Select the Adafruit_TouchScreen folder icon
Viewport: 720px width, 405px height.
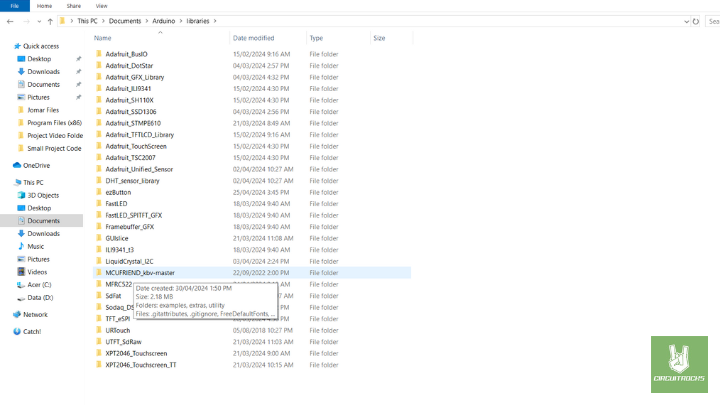(x=99, y=146)
